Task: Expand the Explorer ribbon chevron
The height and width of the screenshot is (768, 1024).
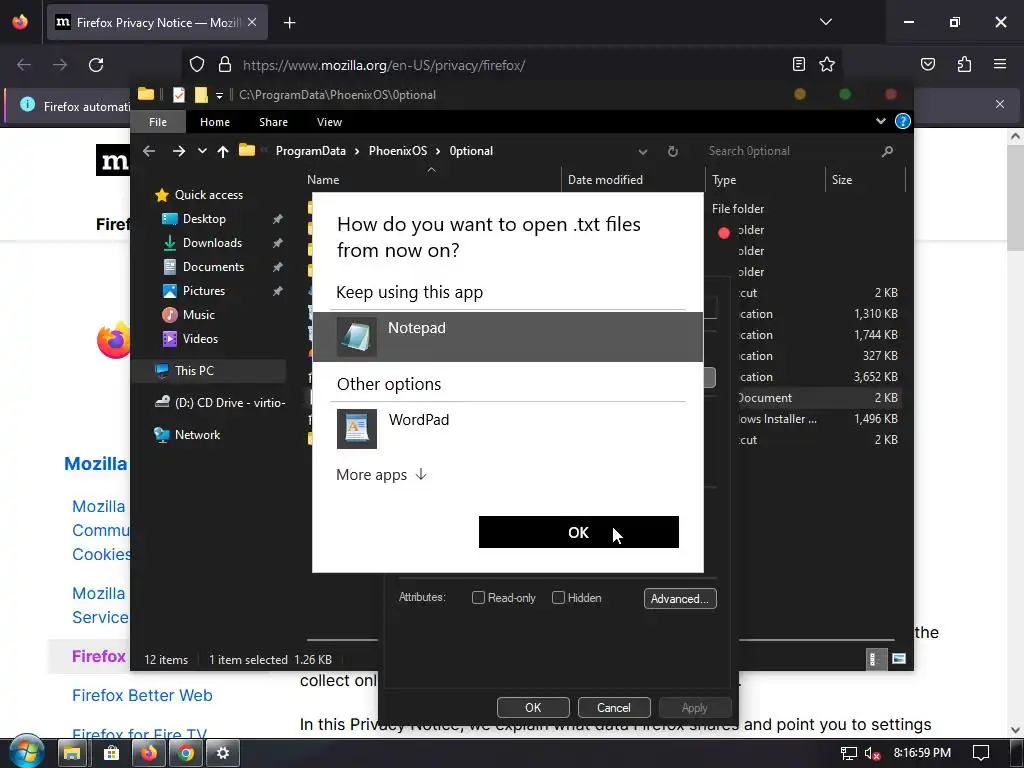Action: [x=880, y=121]
